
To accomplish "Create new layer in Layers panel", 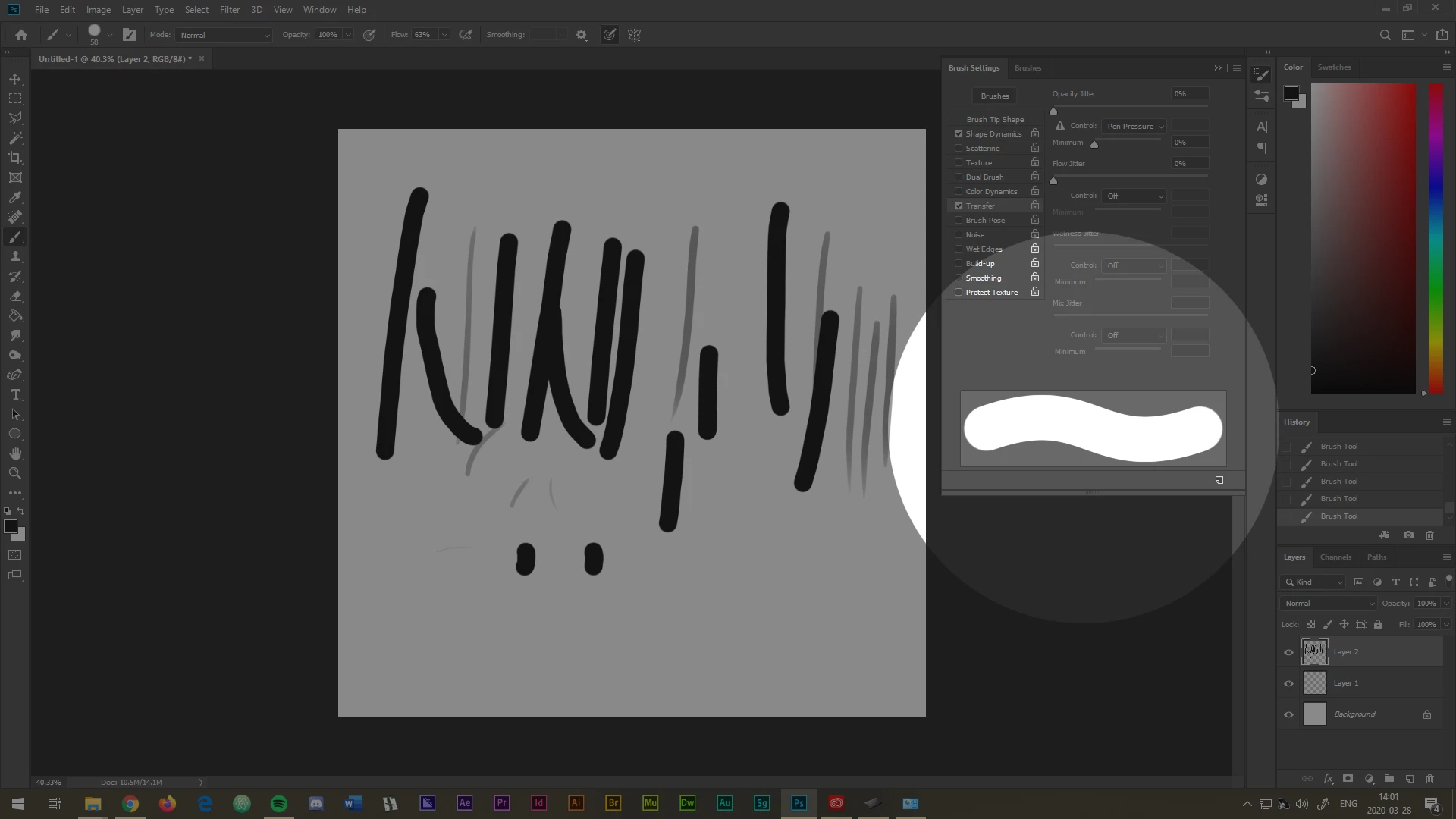I will coord(1410,779).
